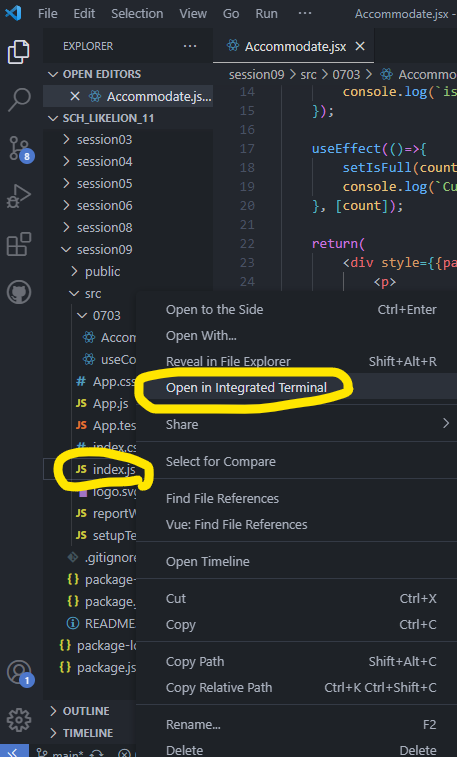The height and width of the screenshot is (757, 457).
Task: Close the Accommodate.jsx editor tab
Action: click(360, 46)
